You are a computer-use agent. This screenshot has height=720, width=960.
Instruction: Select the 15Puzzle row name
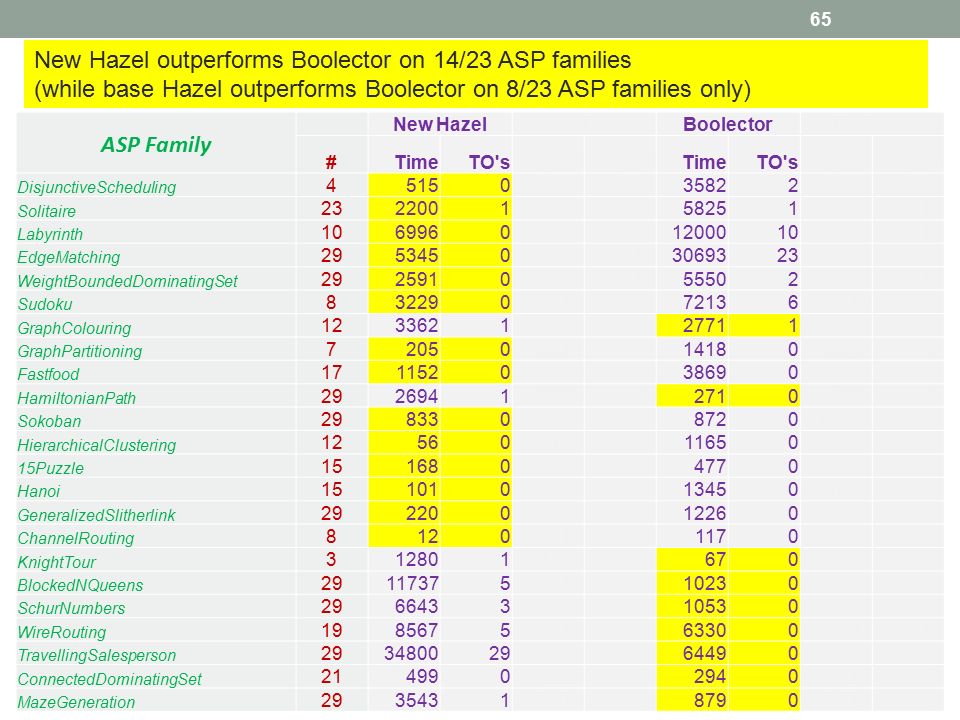[50, 468]
